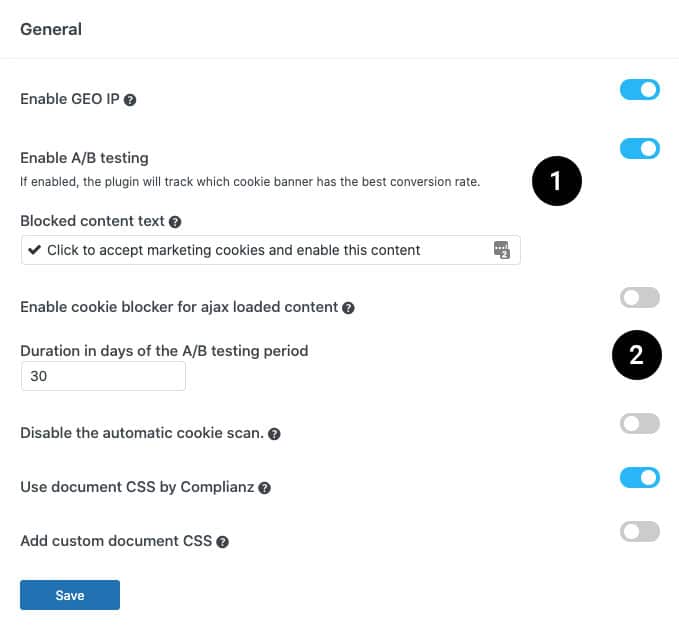Click the checkmark icon in text field

pos(34,249)
